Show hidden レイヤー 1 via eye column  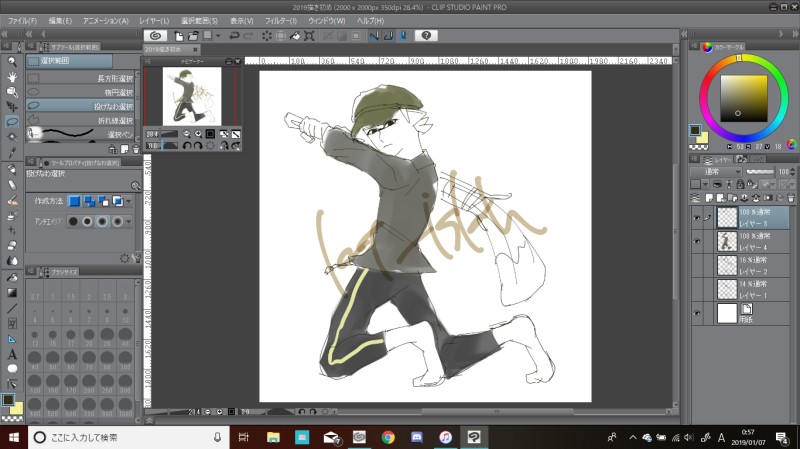click(696, 289)
